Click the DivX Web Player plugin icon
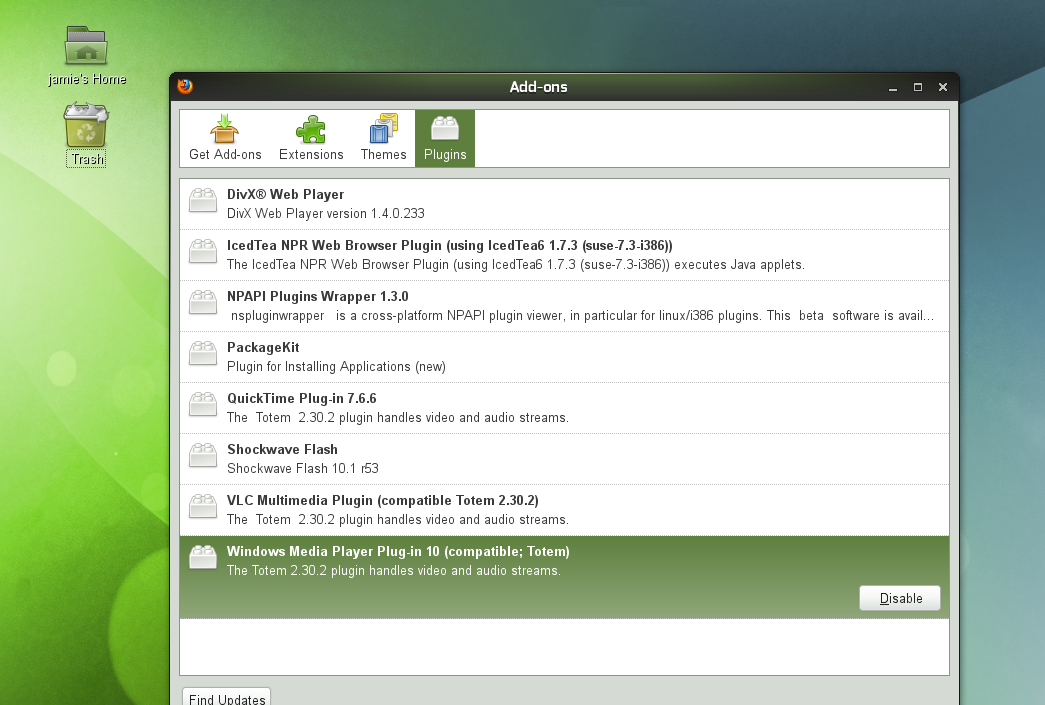This screenshot has height=705, width=1045. point(203,200)
